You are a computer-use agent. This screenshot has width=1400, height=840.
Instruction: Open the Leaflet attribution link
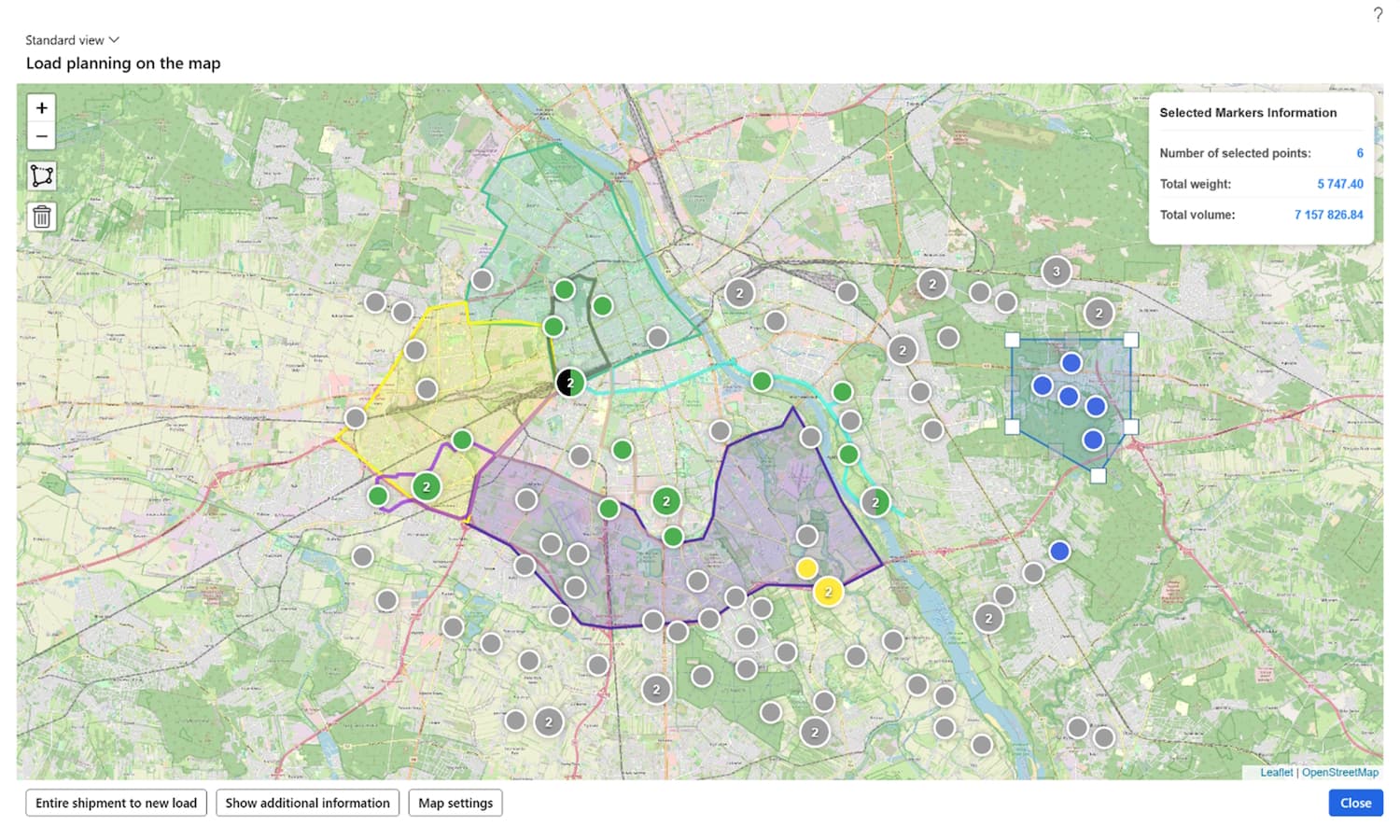click(1276, 772)
